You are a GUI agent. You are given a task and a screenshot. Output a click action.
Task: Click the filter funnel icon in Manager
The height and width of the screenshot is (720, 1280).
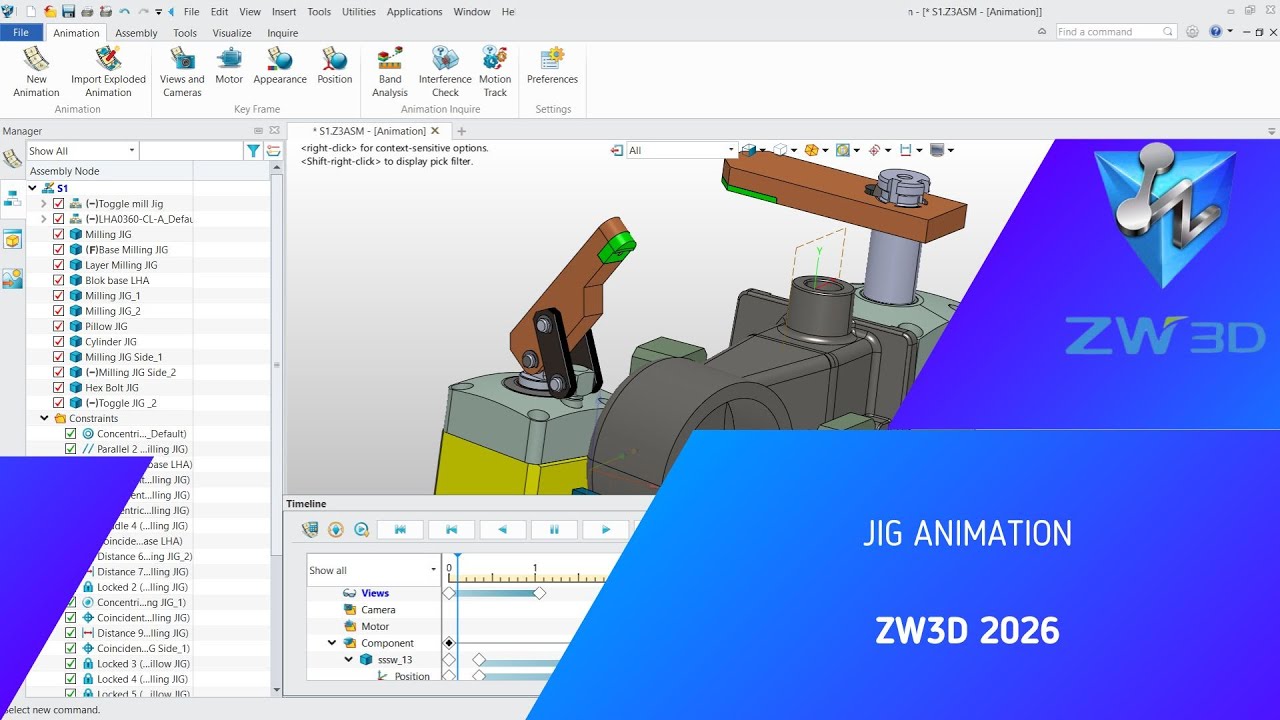pyautogui.click(x=253, y=151)
